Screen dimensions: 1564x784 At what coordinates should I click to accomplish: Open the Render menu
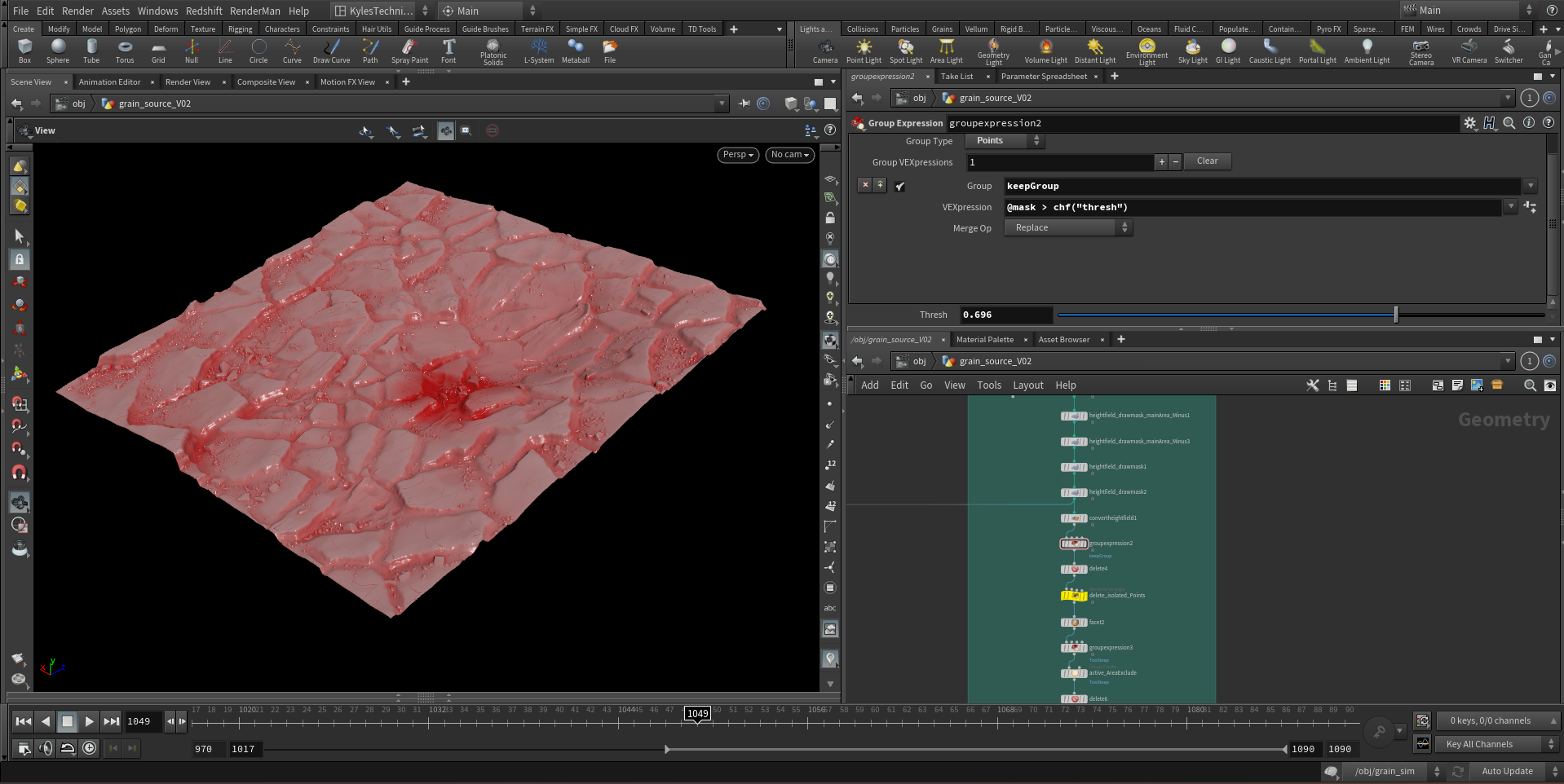(77, 11)
